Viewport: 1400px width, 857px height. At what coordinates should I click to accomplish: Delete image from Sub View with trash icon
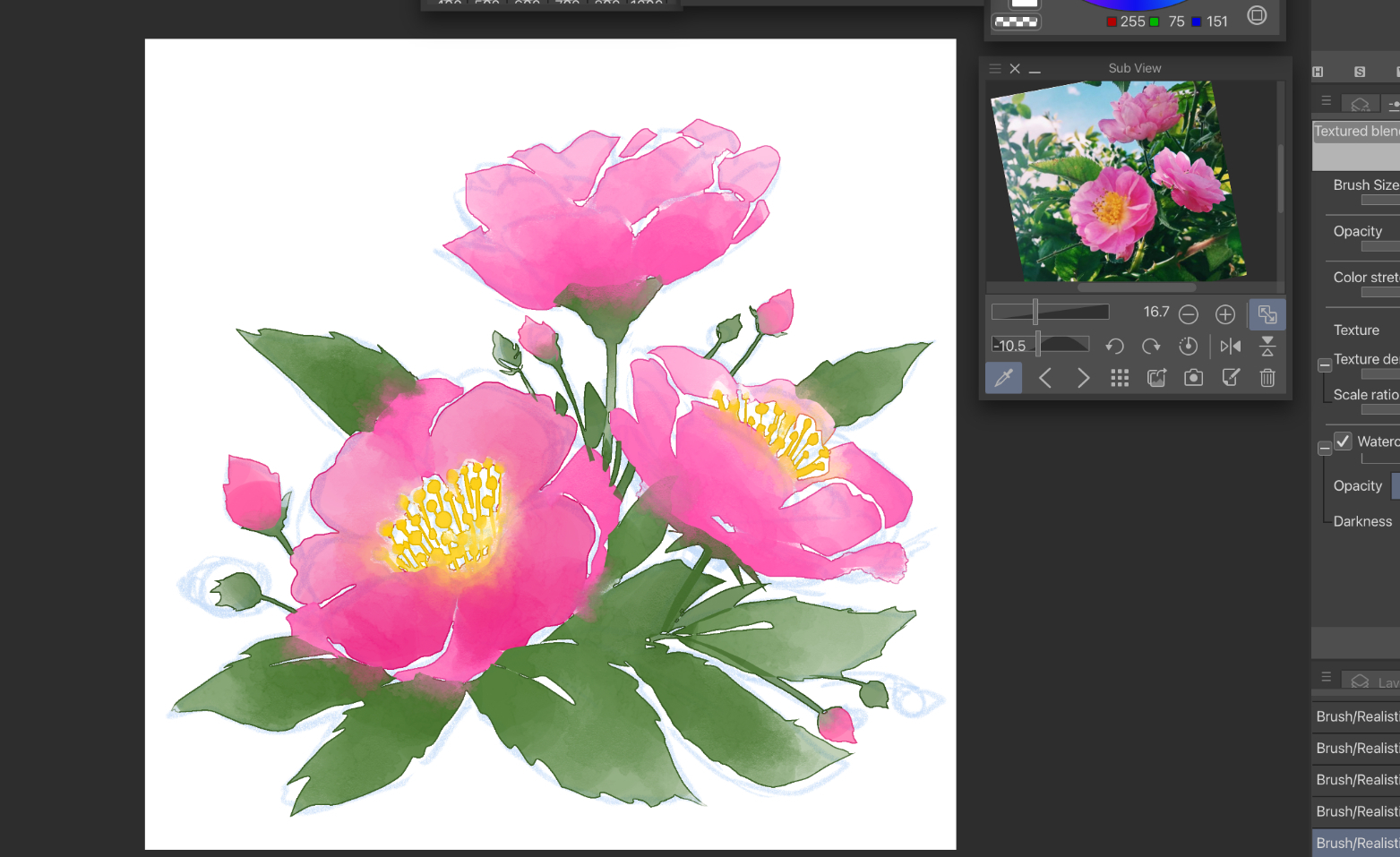1267,378
